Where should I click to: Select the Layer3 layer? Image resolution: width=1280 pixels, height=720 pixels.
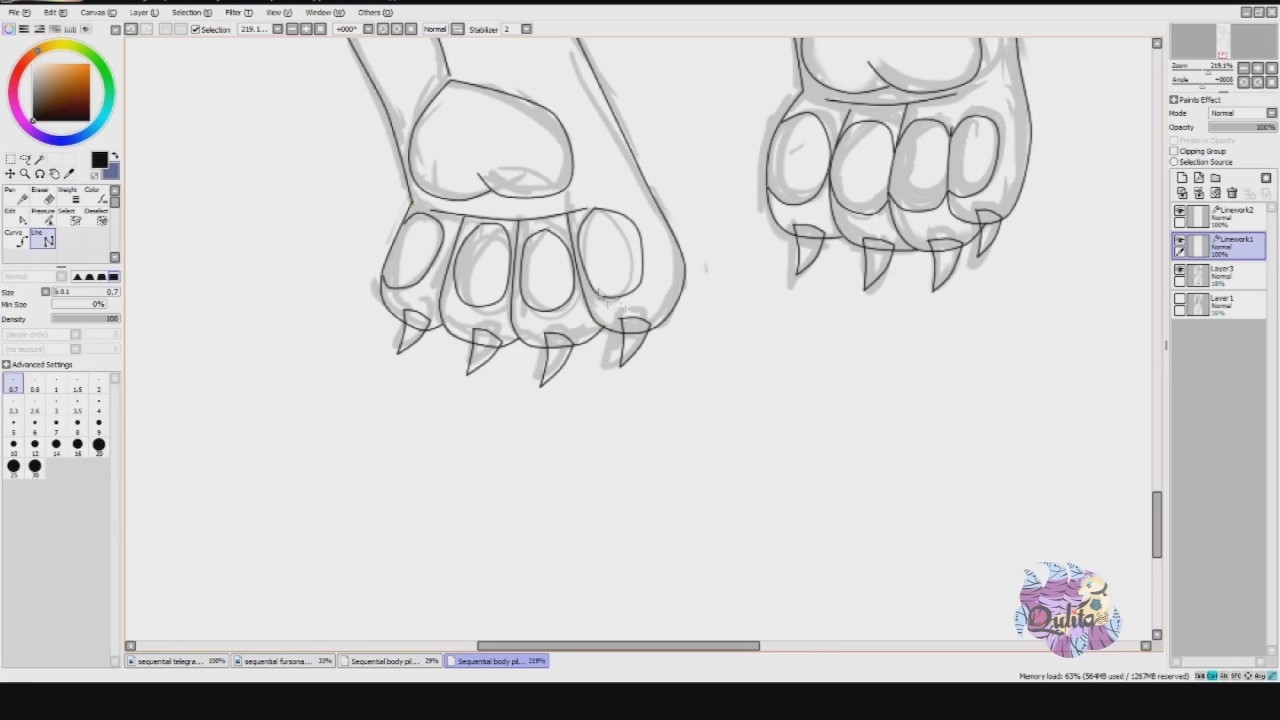tap(1219, 275)
